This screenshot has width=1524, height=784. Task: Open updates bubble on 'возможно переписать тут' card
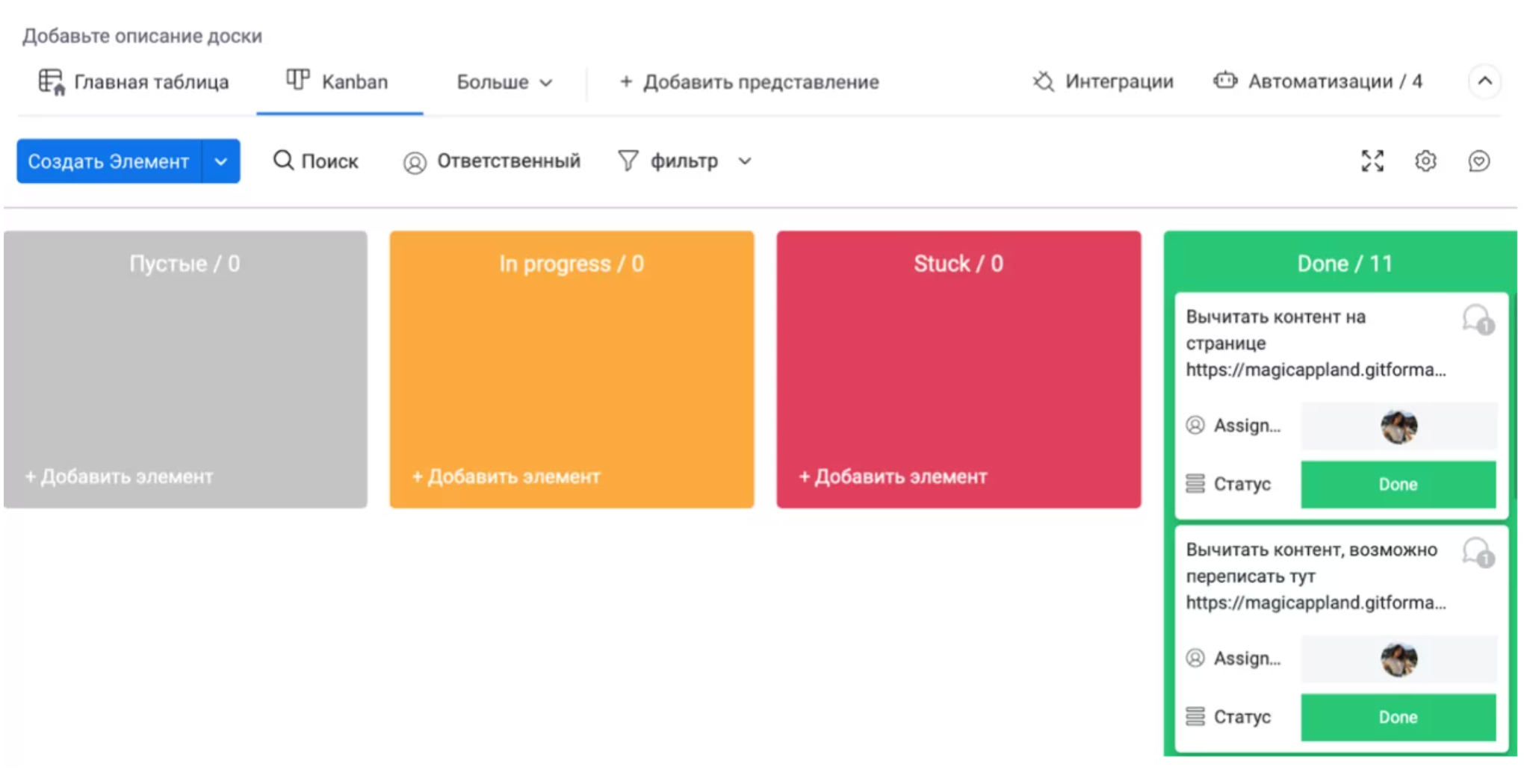pos(1478,553)
